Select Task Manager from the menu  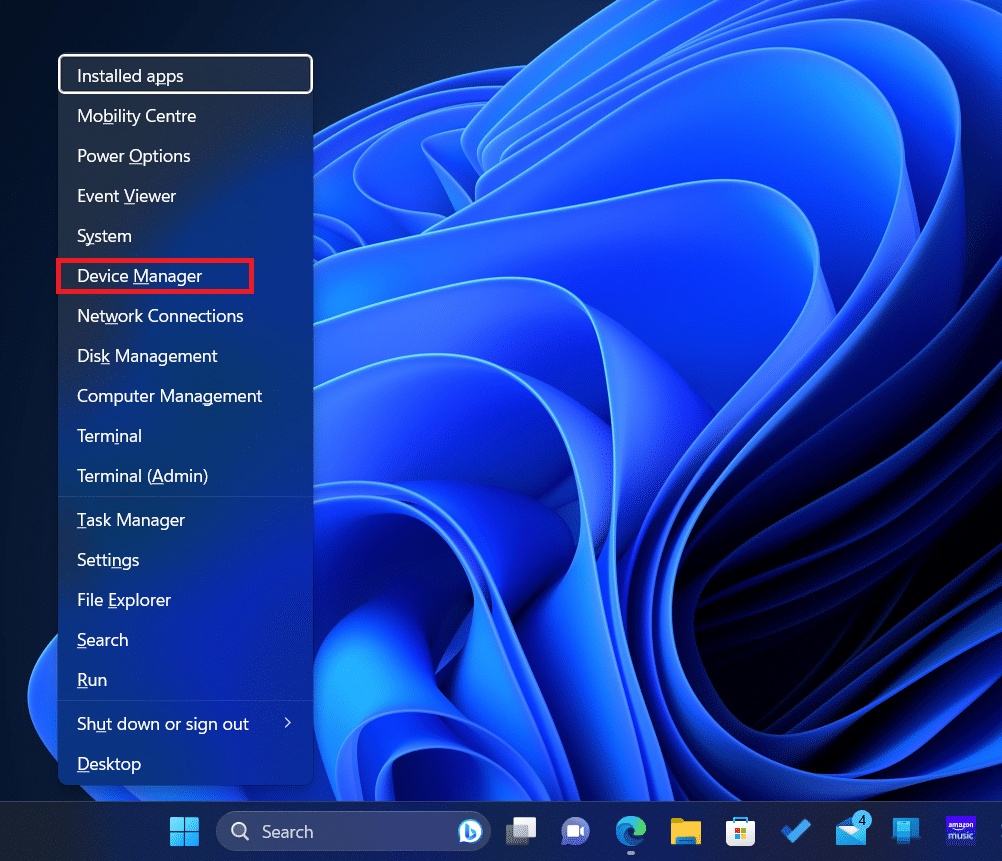tap(130, 520)
